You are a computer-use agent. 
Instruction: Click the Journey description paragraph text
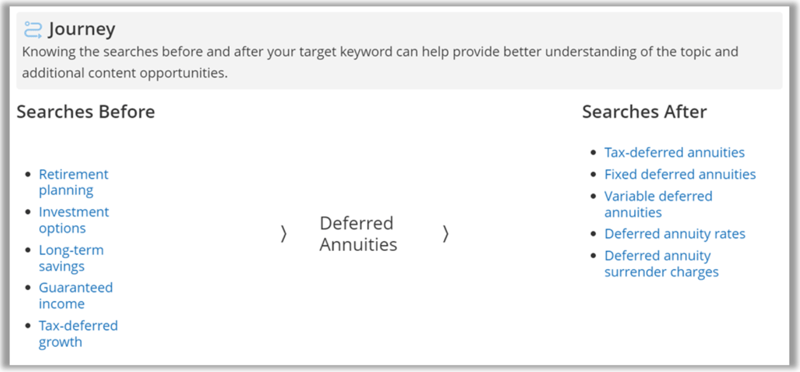point(380,62)
